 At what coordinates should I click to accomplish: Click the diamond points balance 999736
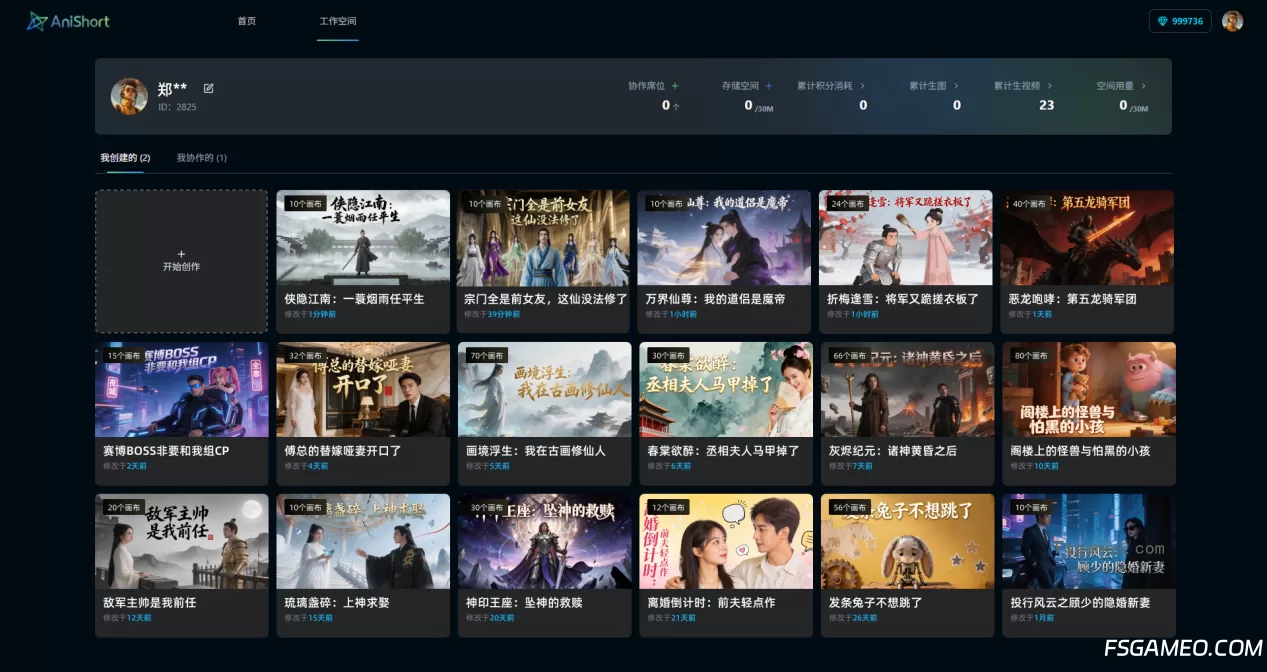1180,21
